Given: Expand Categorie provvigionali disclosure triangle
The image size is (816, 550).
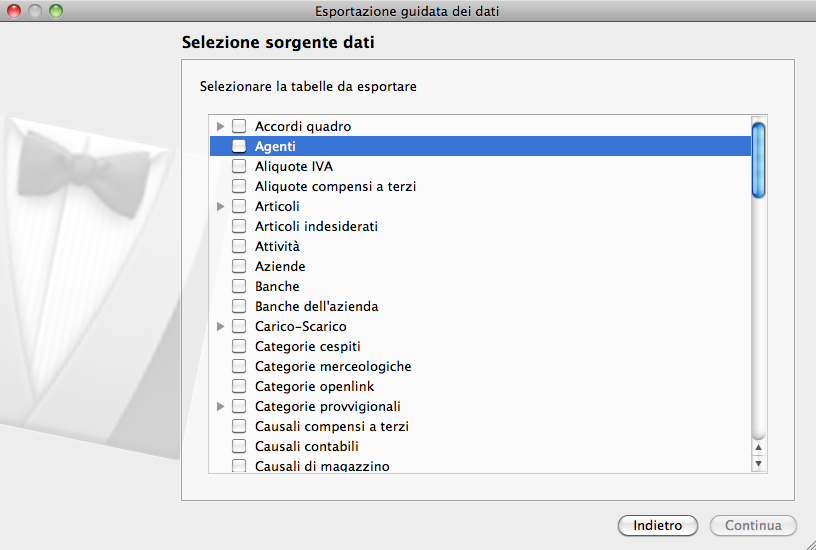Looking at the screenshot, I should point(220,406).
